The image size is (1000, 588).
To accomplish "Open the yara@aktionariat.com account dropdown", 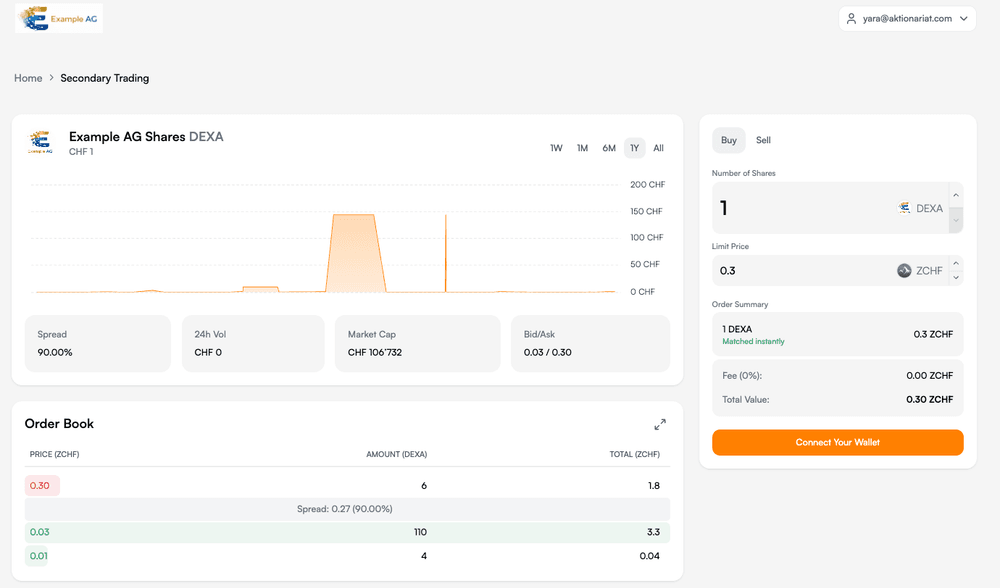I will click(x=908, y=18).
